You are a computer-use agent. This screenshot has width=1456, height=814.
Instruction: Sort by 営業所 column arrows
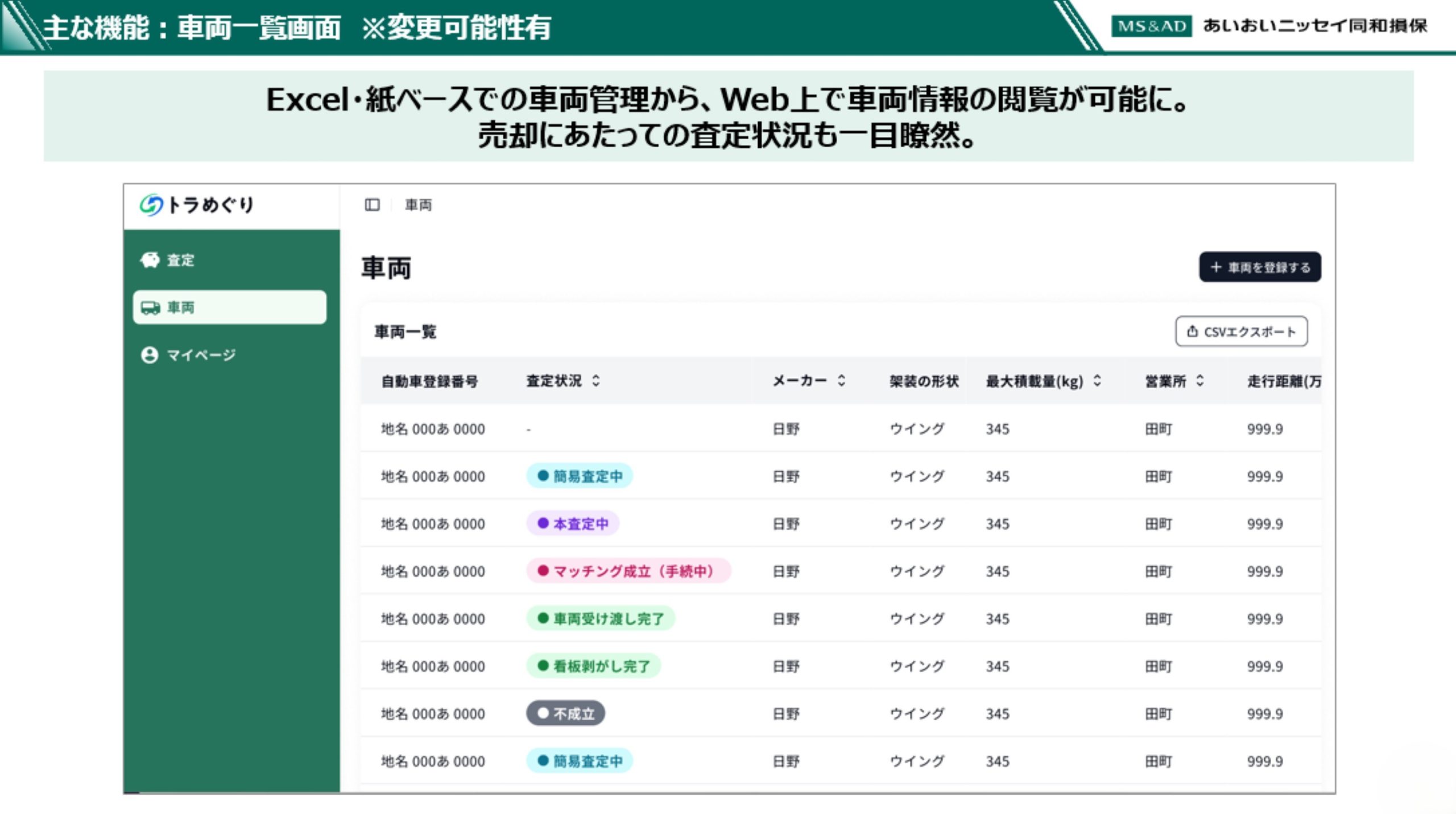pos(1200,380)
